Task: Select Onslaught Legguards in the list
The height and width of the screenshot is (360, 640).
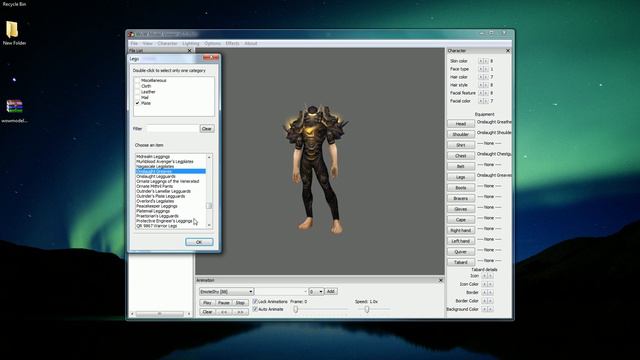Action: pos(156,176)
